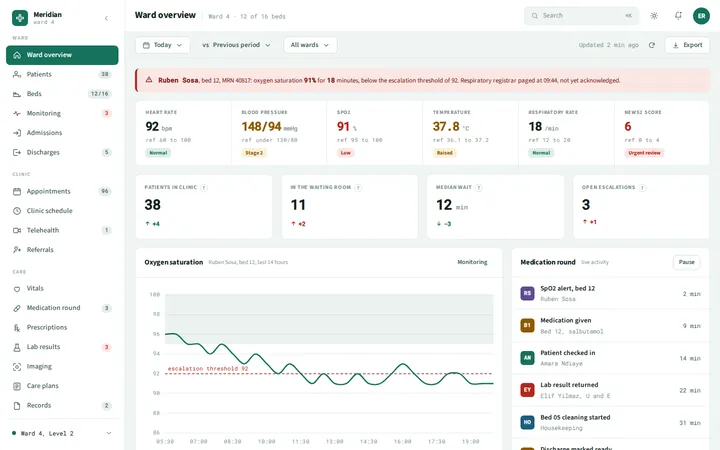Click the Medication round pill icon
This screenshot has width=720, height=450.
click(x=17, y=308)
